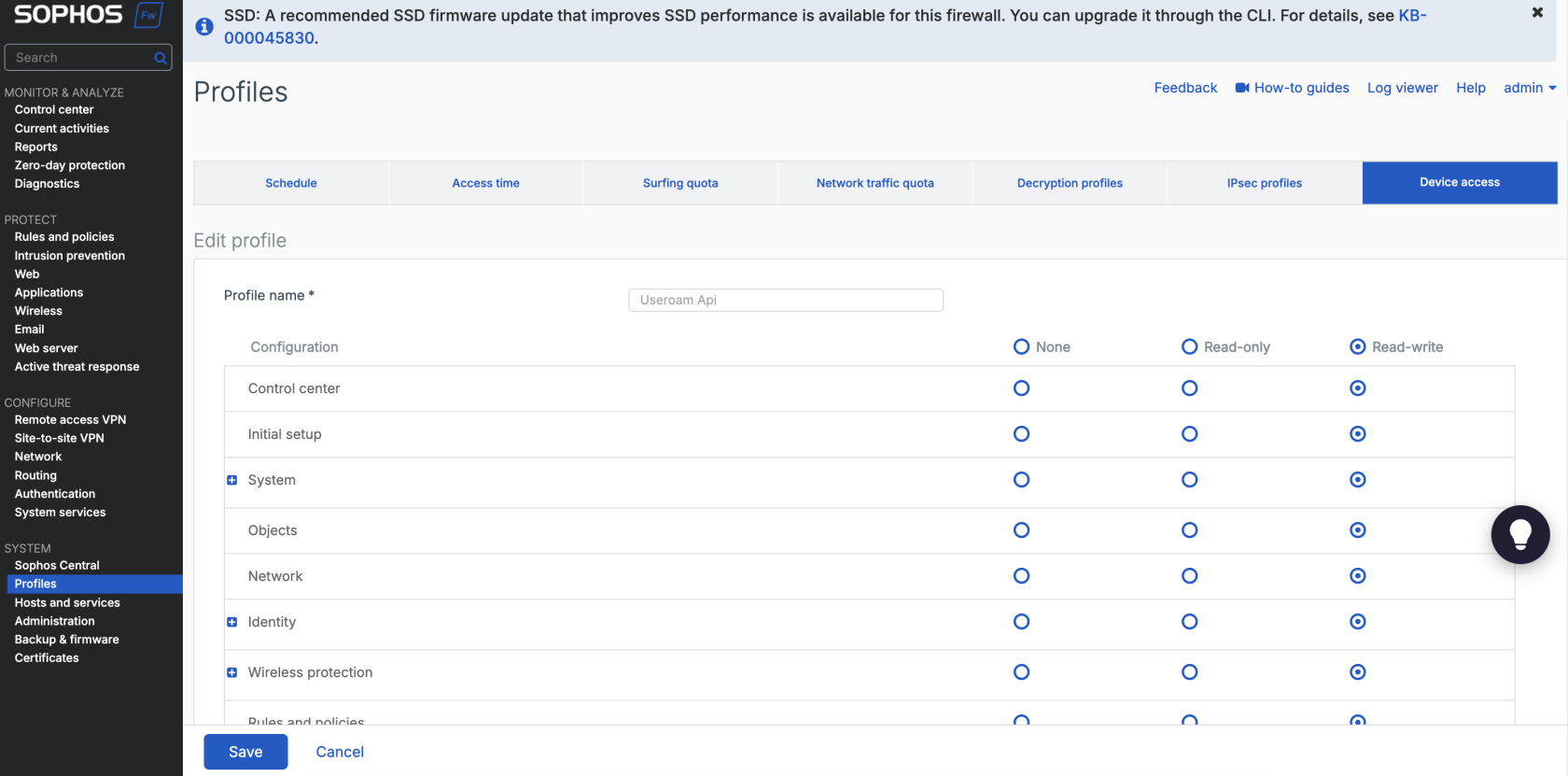Set System row to None
1568x776 pixels.
click(x=1021, y=480)
